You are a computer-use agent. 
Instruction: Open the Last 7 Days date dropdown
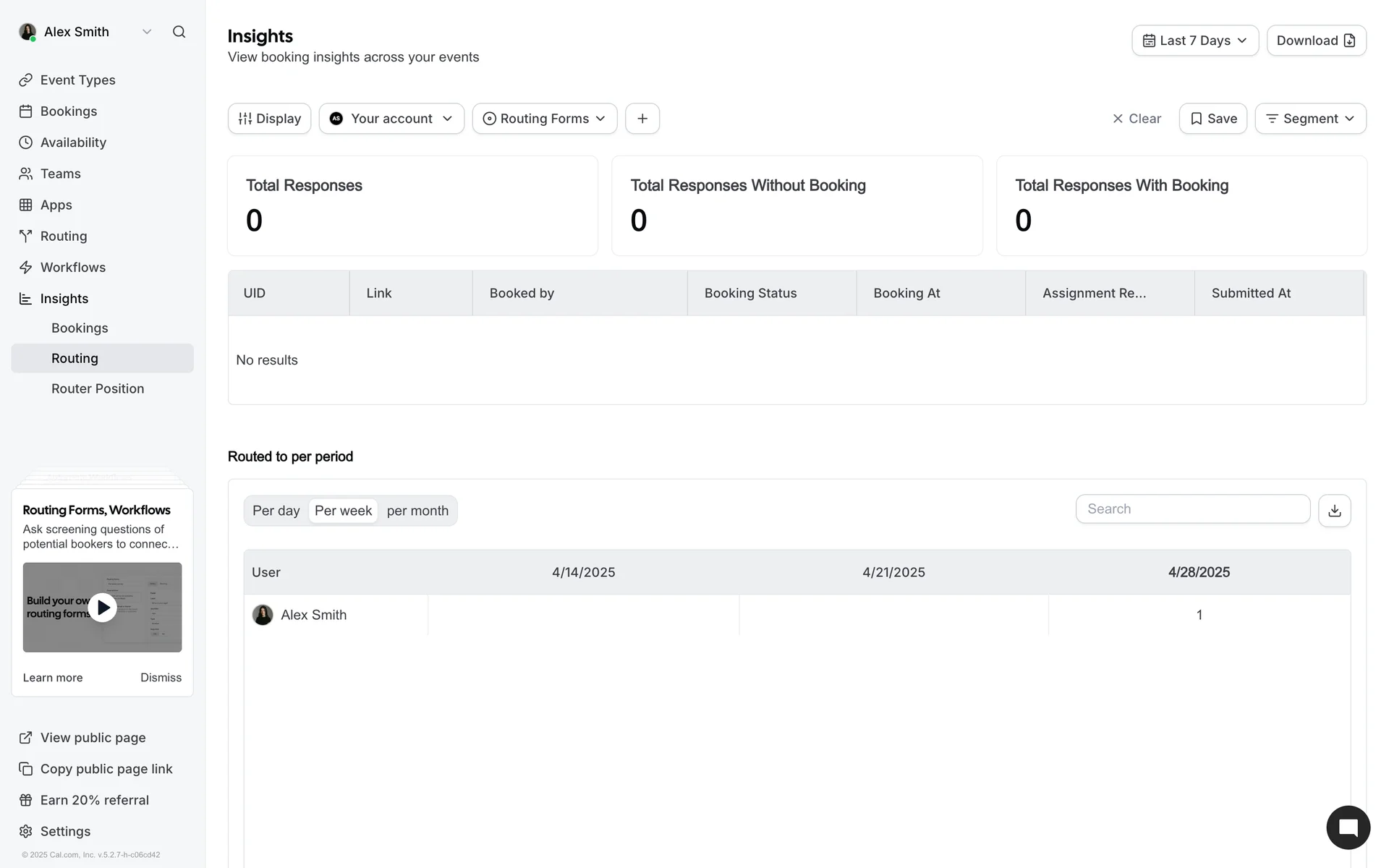(1194, 41)
